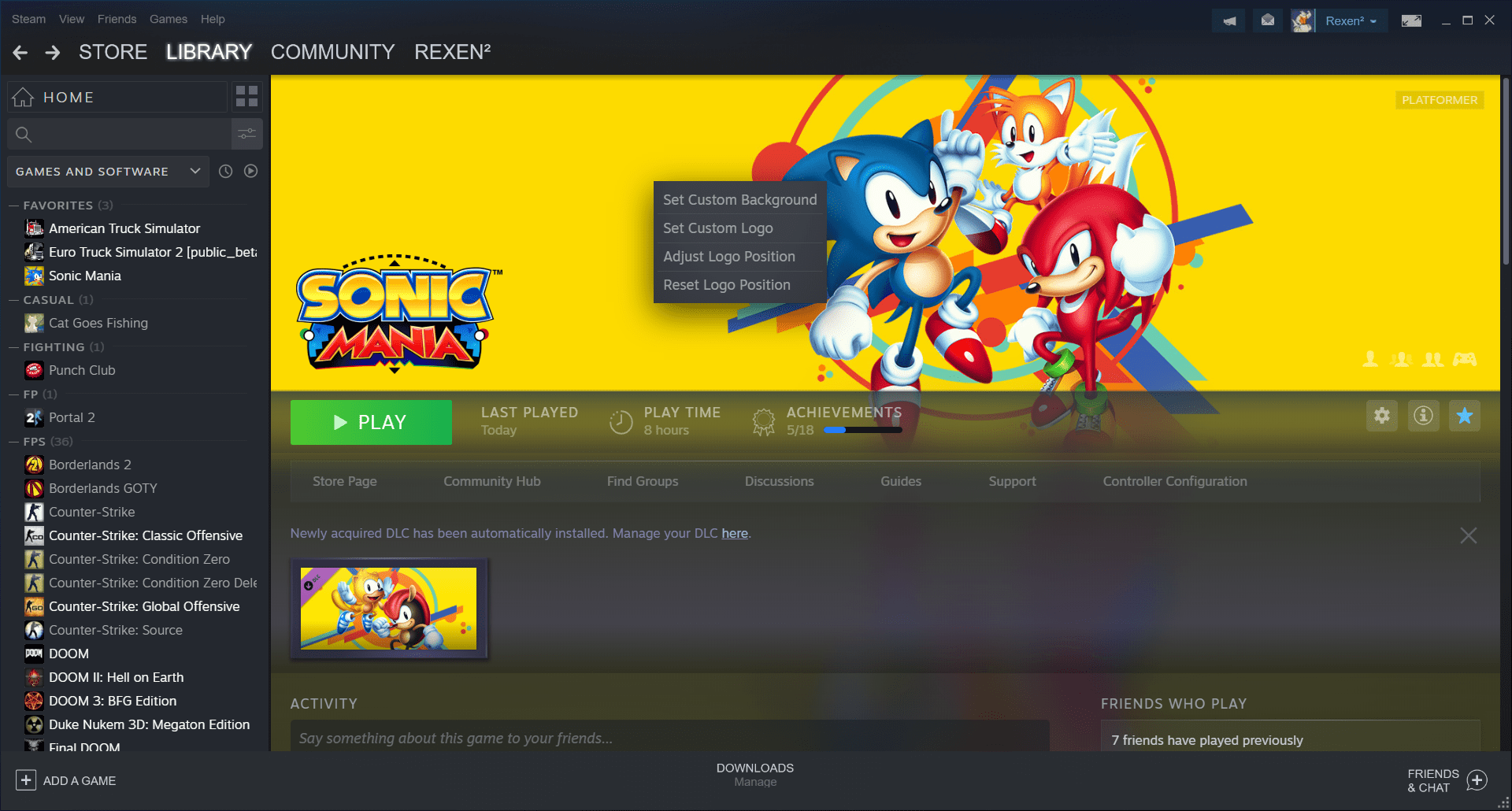Select Set Custom Background from context menu

[739, 199]
